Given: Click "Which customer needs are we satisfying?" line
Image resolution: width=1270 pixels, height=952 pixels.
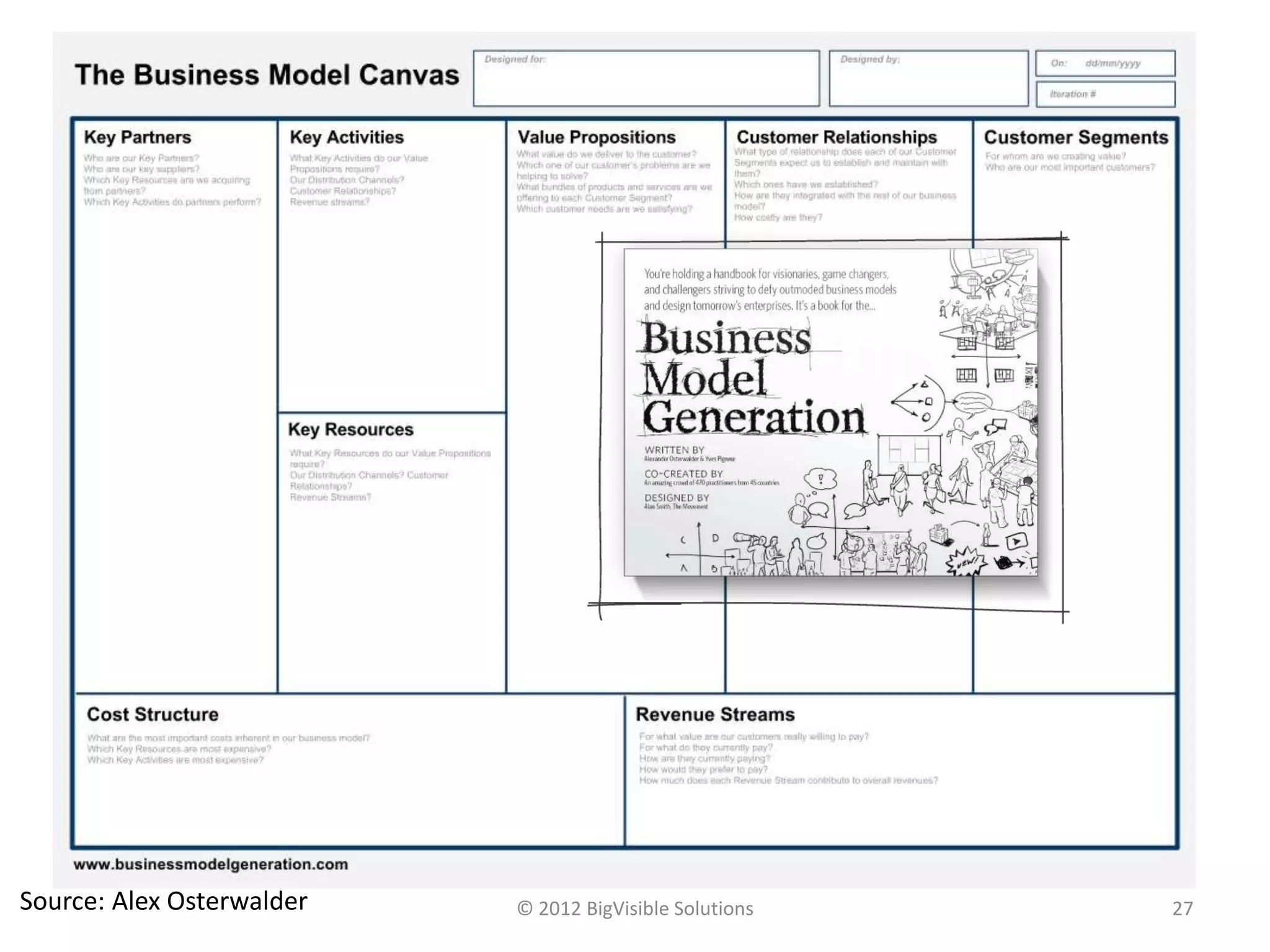Looking at the screenshot, I should coord(605,209).
